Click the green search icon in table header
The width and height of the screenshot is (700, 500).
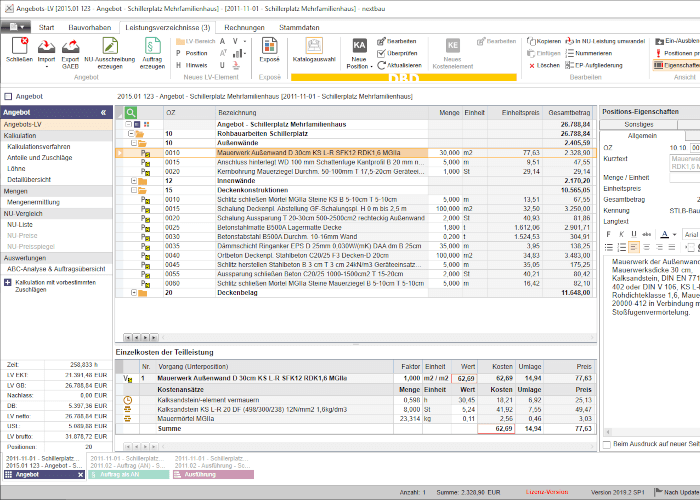(x=131, y=112)
